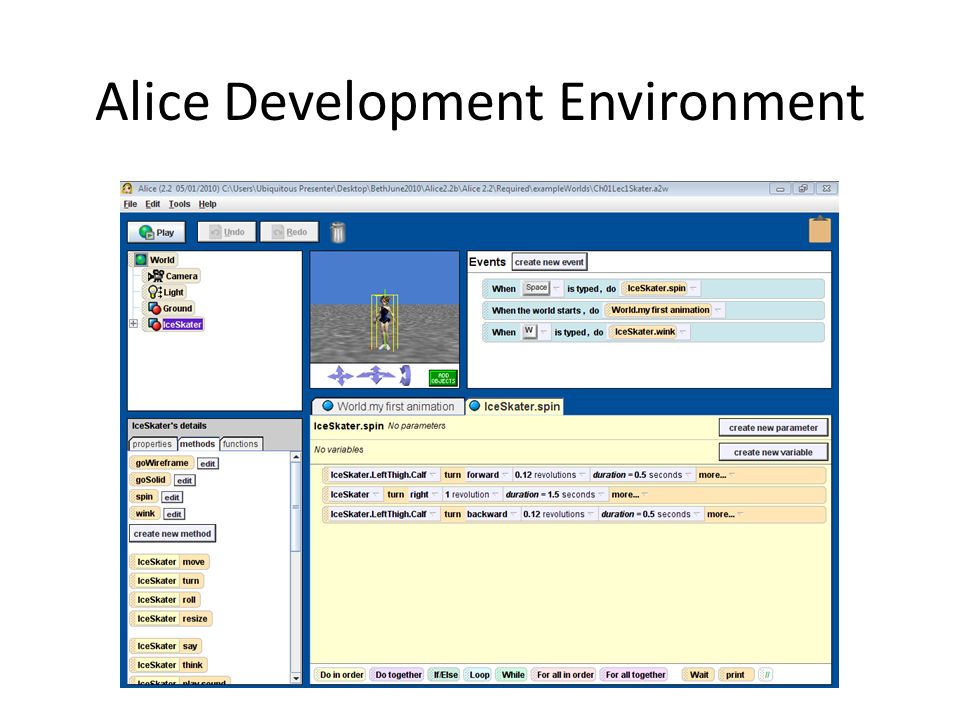Click the green Add Objects button
Image resolution: width=960 pixels, height=720 pixels.
click(443, 378)
